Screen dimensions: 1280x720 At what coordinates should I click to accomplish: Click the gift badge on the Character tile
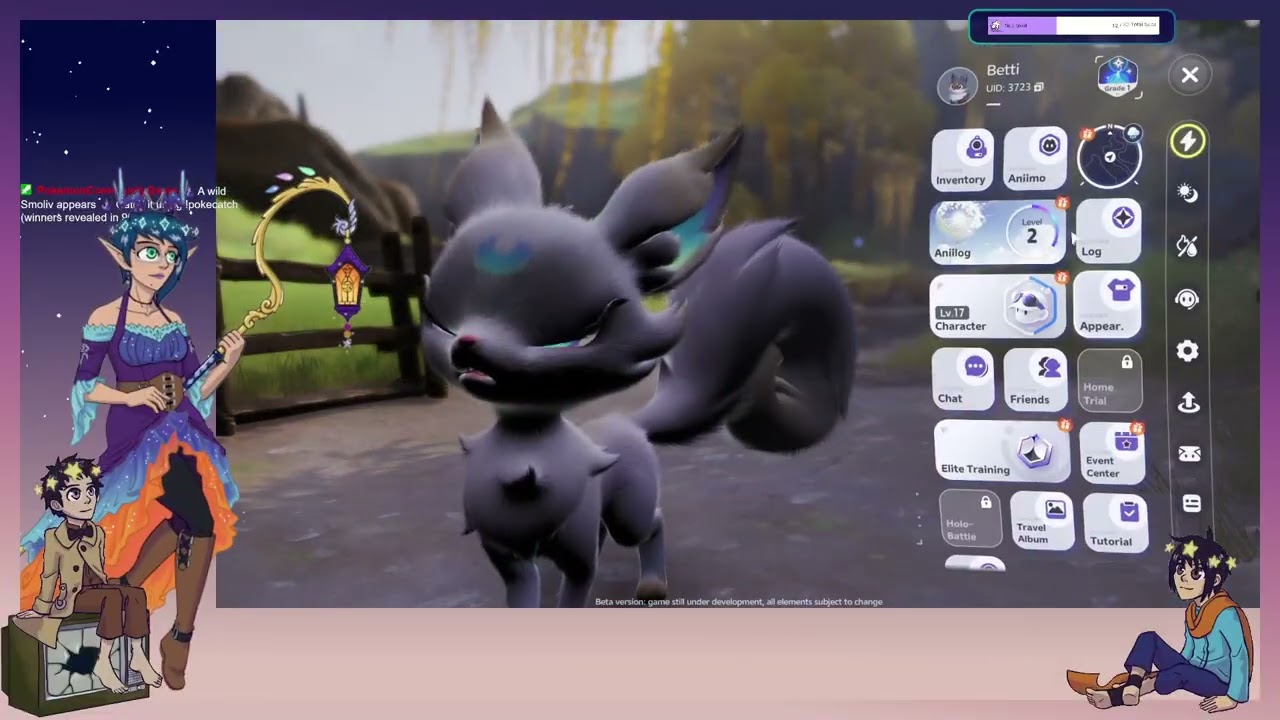tap(1062, 277)
